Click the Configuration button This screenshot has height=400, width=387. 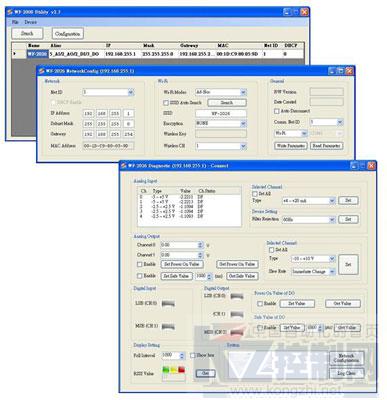tap(68, 34)
